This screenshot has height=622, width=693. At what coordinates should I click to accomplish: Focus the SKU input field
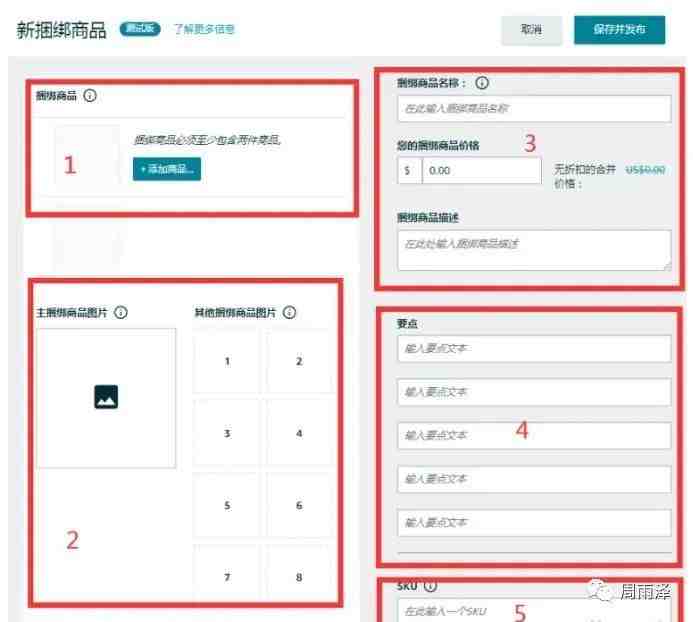pos(534,611)
